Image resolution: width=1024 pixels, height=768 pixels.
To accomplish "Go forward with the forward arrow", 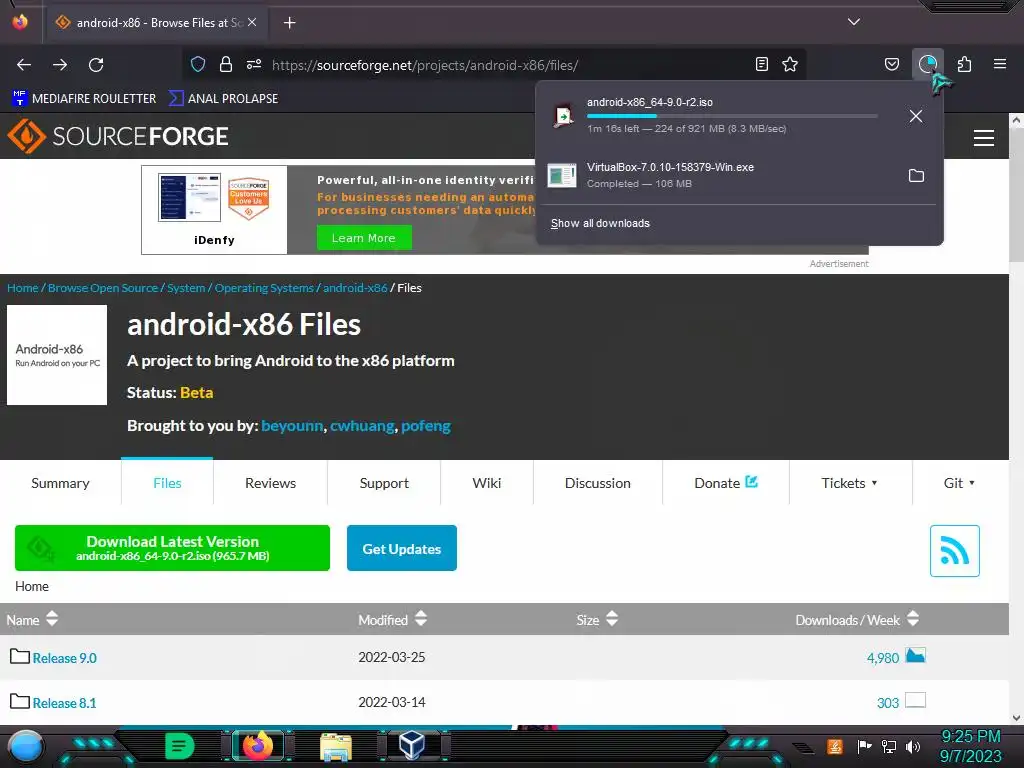I will 60,65.
